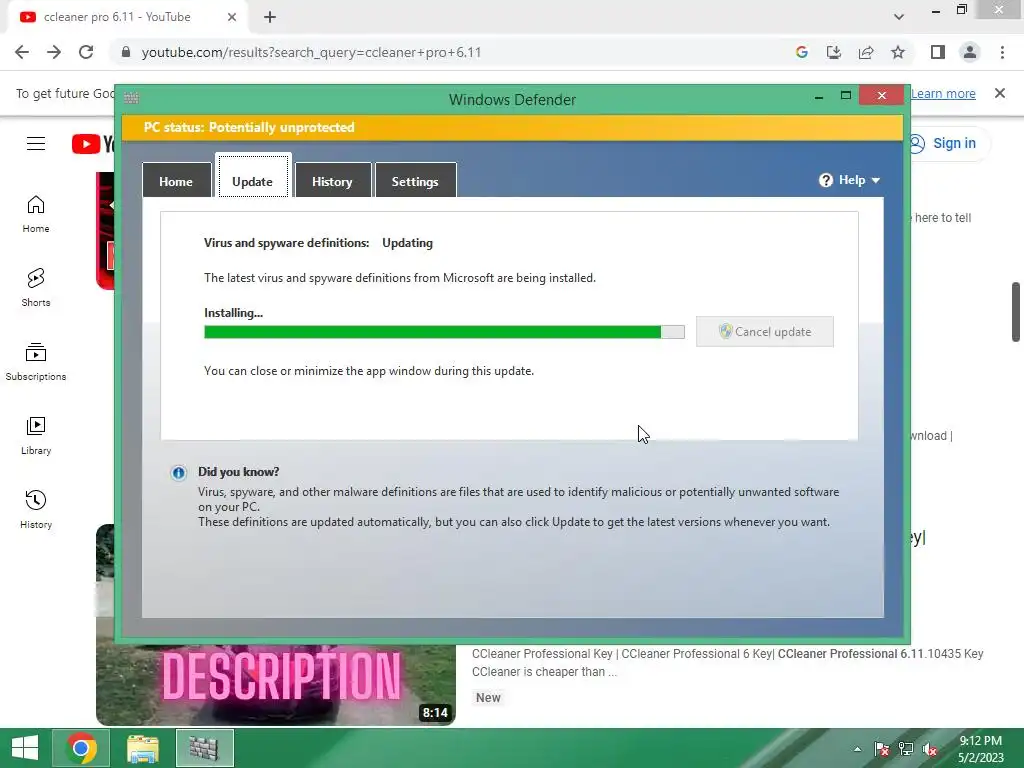Viewport: 1024px width, 768px height.
Task: Click the Google icon in address bar
Action: coord(802,52)
